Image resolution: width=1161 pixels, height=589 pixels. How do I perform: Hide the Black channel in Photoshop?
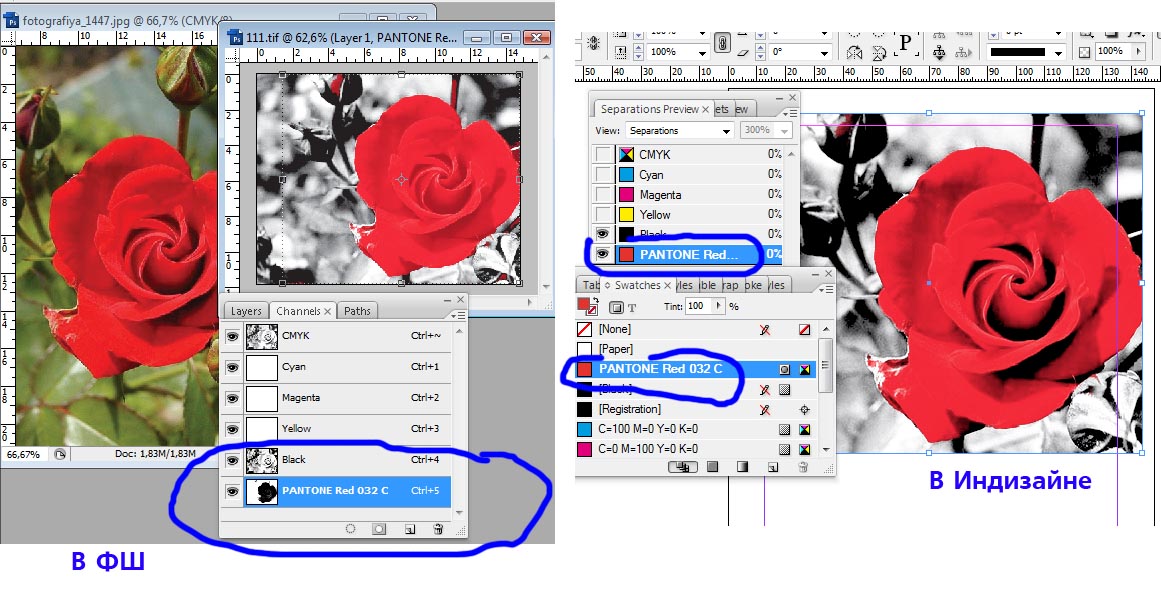[232, 460]
